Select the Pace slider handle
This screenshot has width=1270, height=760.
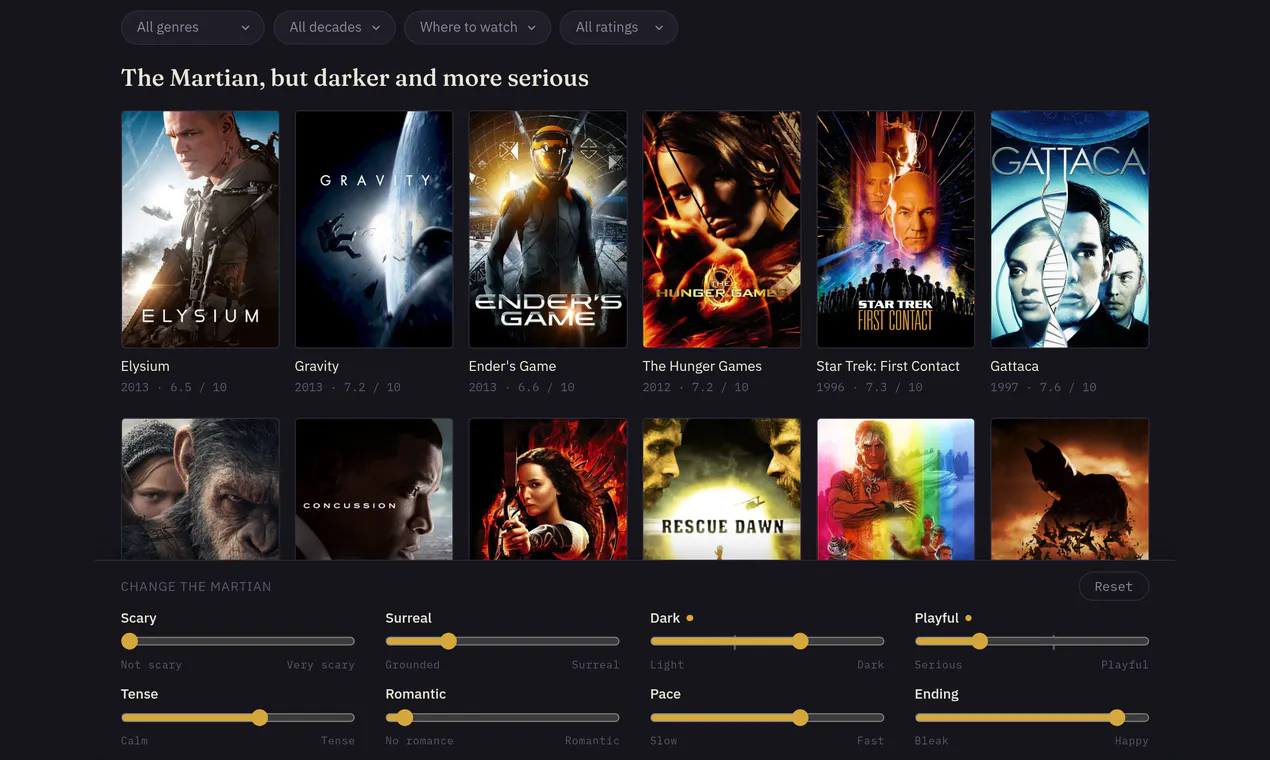pyautogui.click(x=800, y=717)
